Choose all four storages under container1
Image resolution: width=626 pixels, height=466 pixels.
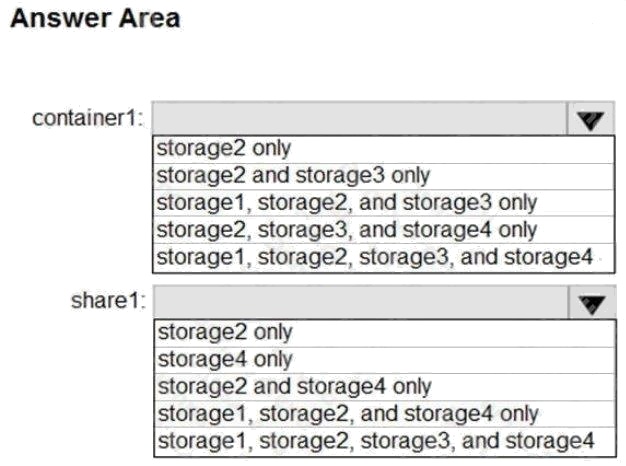tap(375, 257)
